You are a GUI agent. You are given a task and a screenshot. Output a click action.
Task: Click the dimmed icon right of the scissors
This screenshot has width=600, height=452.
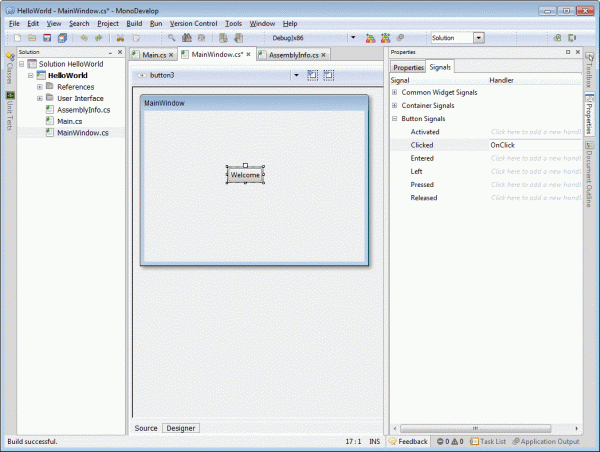point(135,38)
